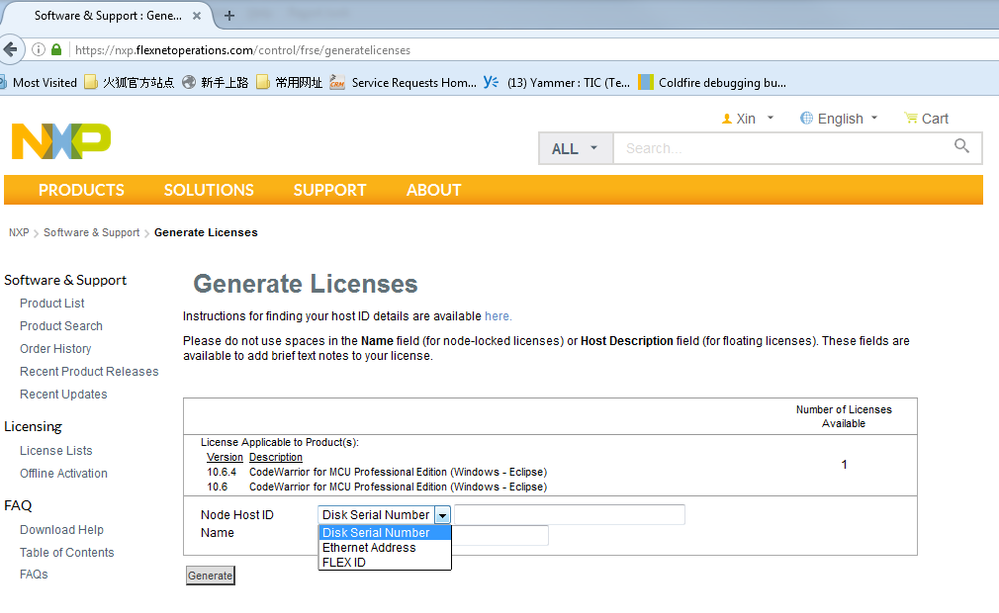This screenshot has width=999, height=613.
Task: Go to Software & Support breadcrumb link
Action: coord(91,233)
